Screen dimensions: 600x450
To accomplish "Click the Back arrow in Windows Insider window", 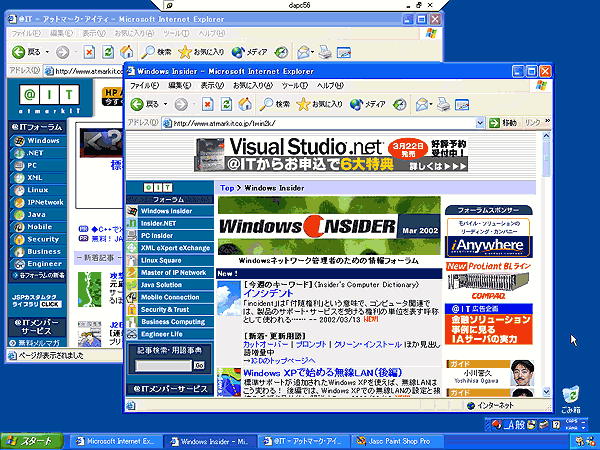I will point(137,104).
